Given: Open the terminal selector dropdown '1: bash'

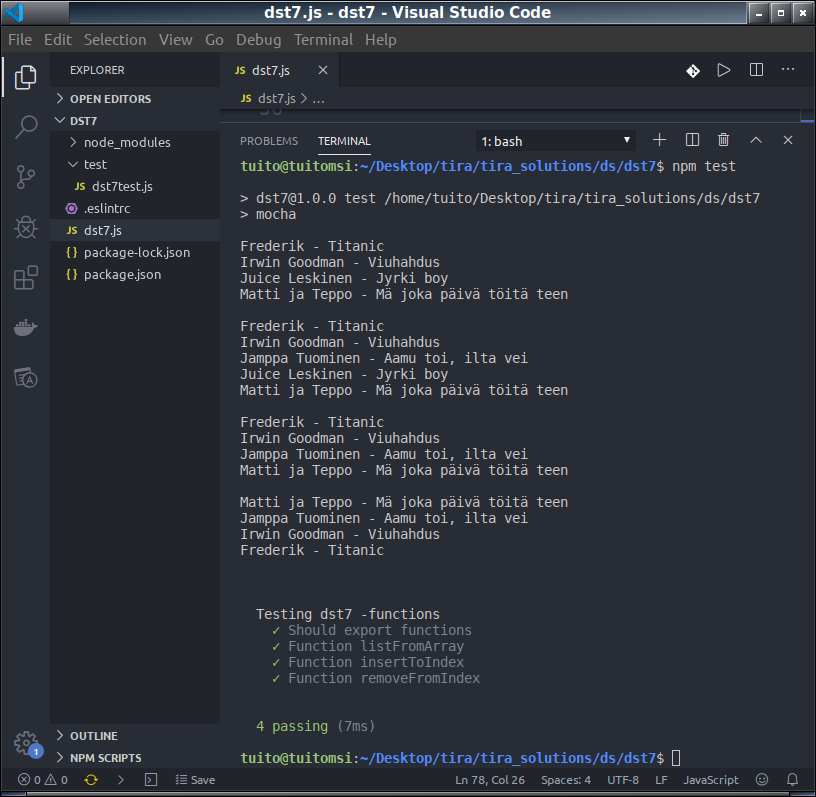Looking at the screenshot, I should point(555,141).
